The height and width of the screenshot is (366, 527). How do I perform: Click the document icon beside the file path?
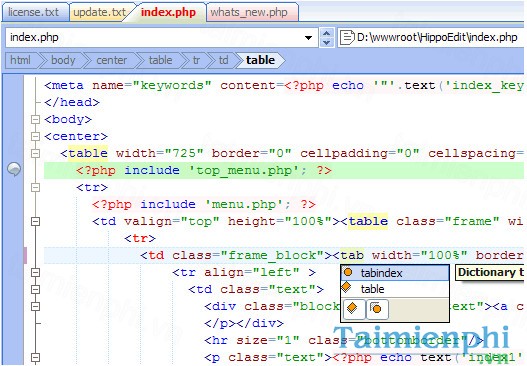click(x=347, y=38)
